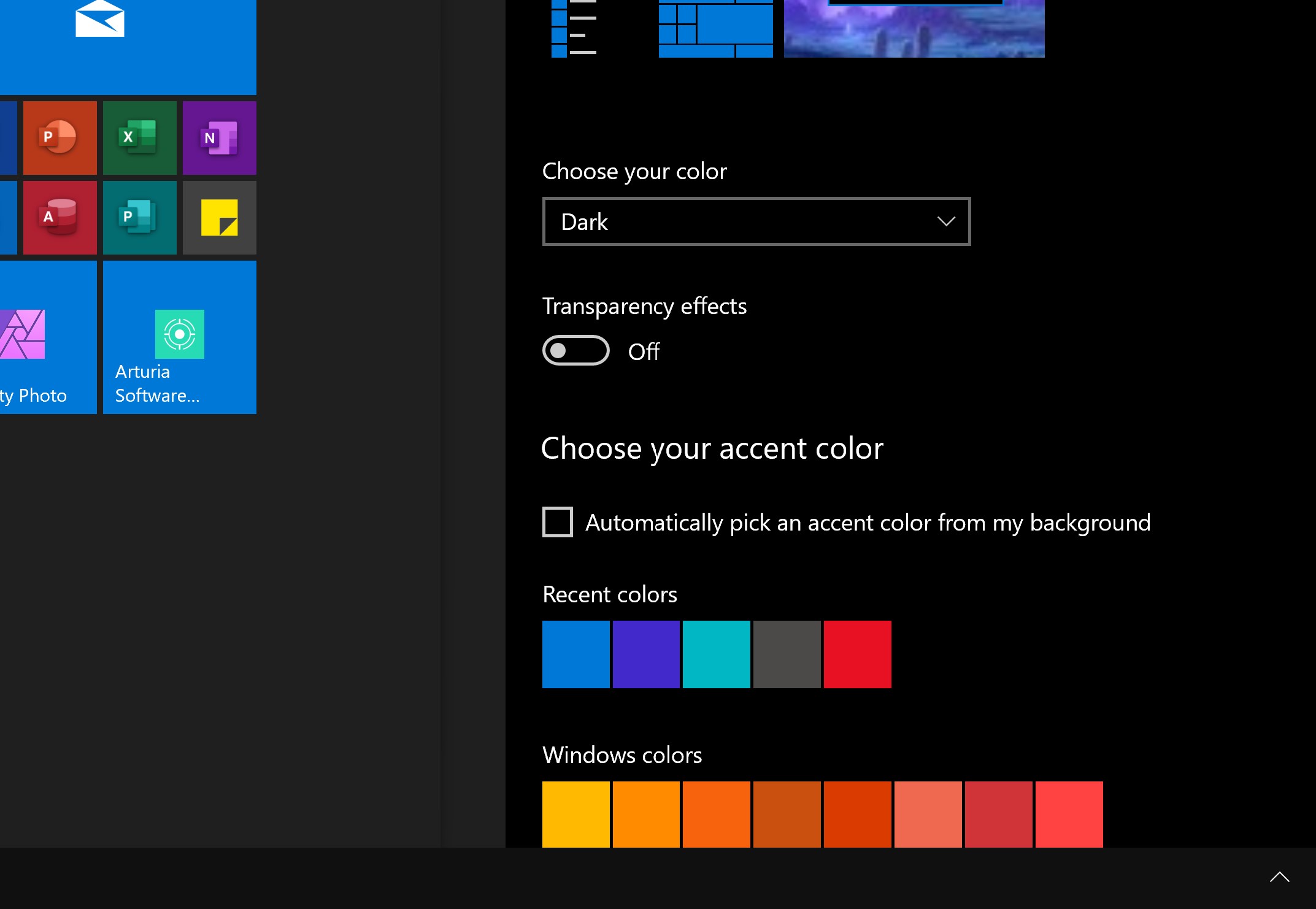Launch the Affinity Photo tile
Screen dimensions: 1316x909
tap(48, 337)
